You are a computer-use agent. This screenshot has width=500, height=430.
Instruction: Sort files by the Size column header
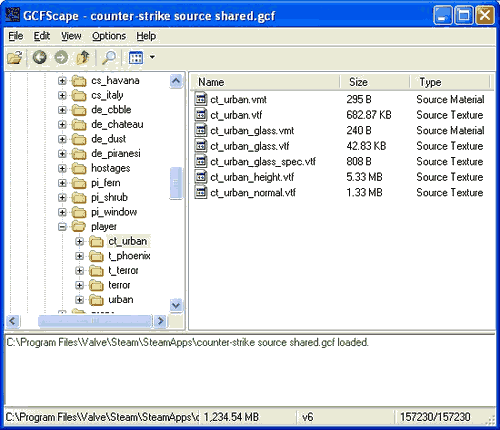click(x=375, y=82)
